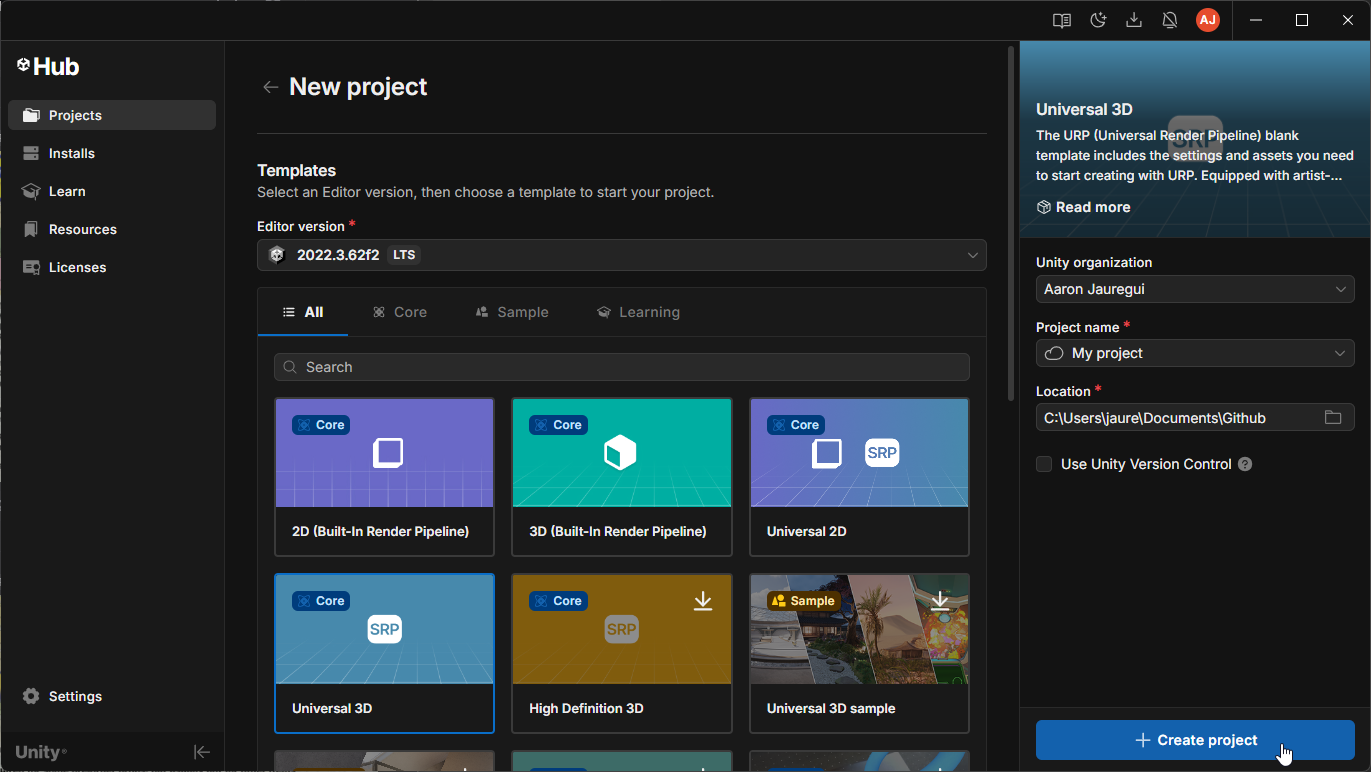Open the AJ account avatar

1208,20
